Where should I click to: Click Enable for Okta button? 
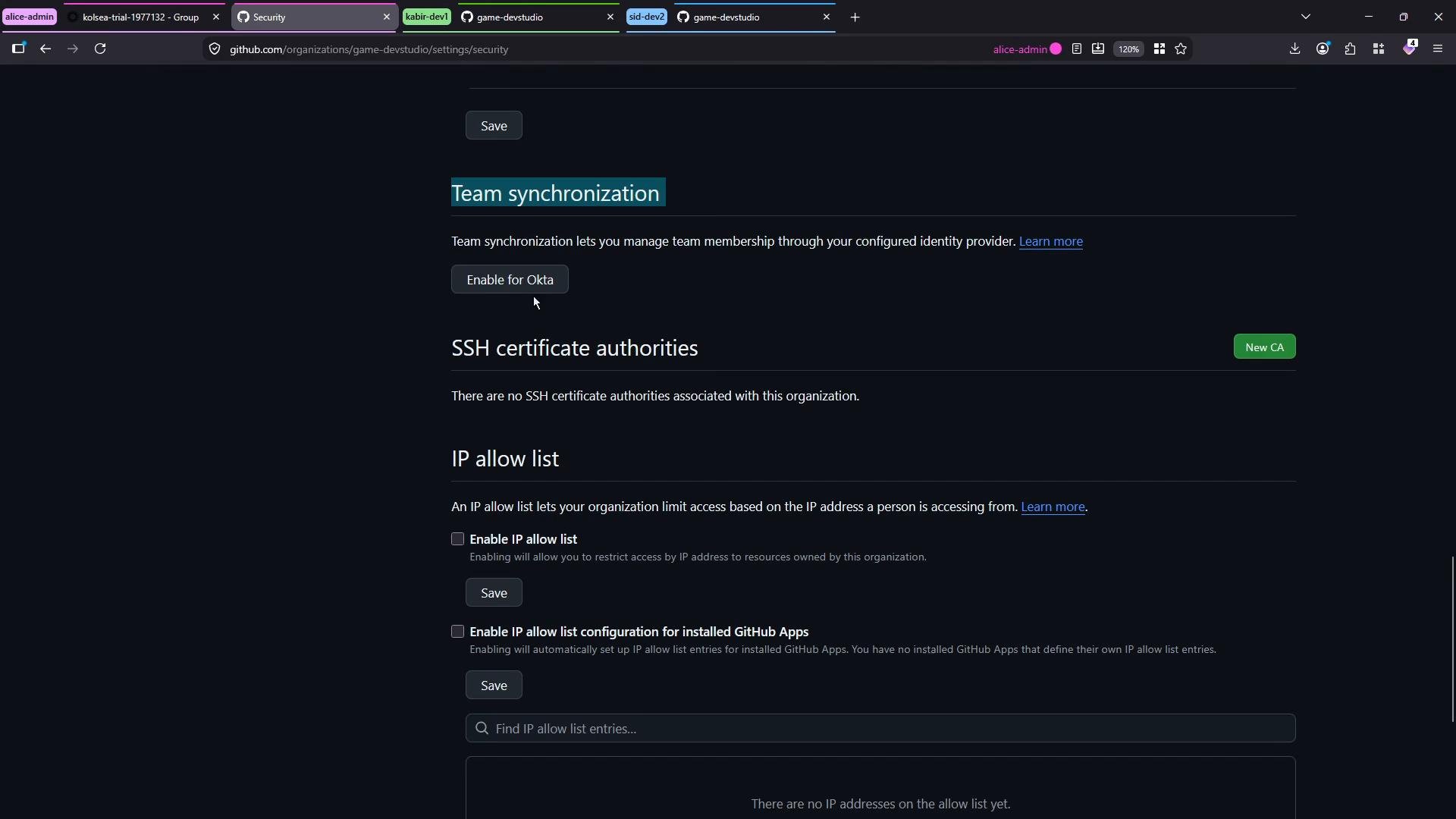510,280
